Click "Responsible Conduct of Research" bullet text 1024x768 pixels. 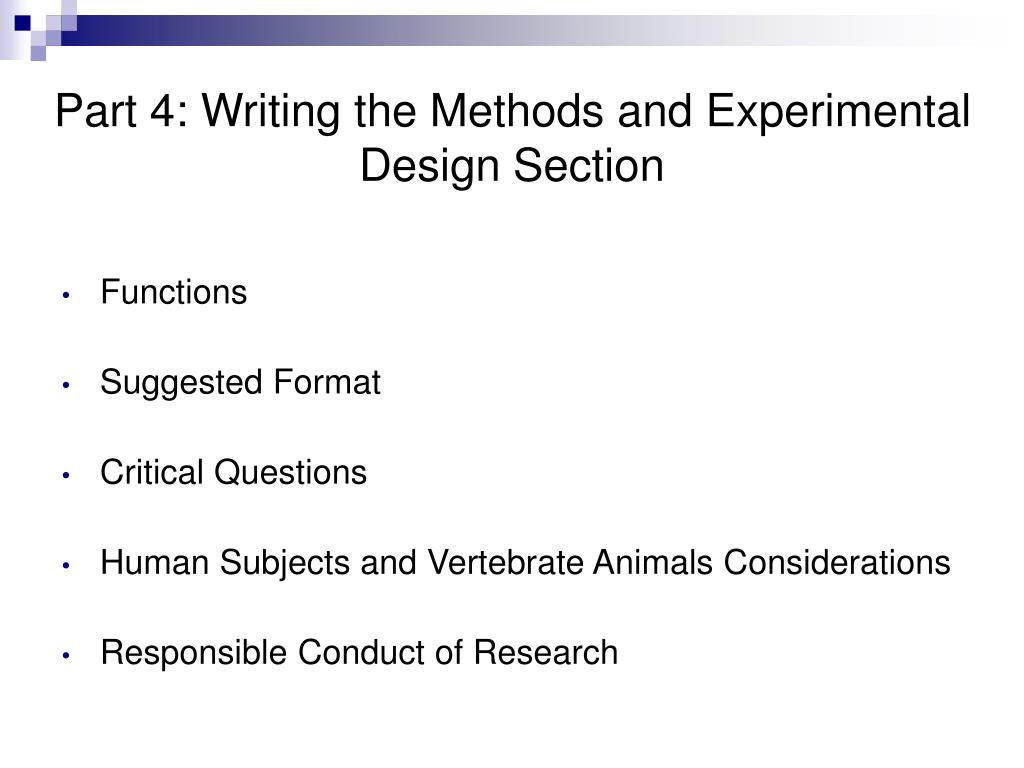coord(359,652)
